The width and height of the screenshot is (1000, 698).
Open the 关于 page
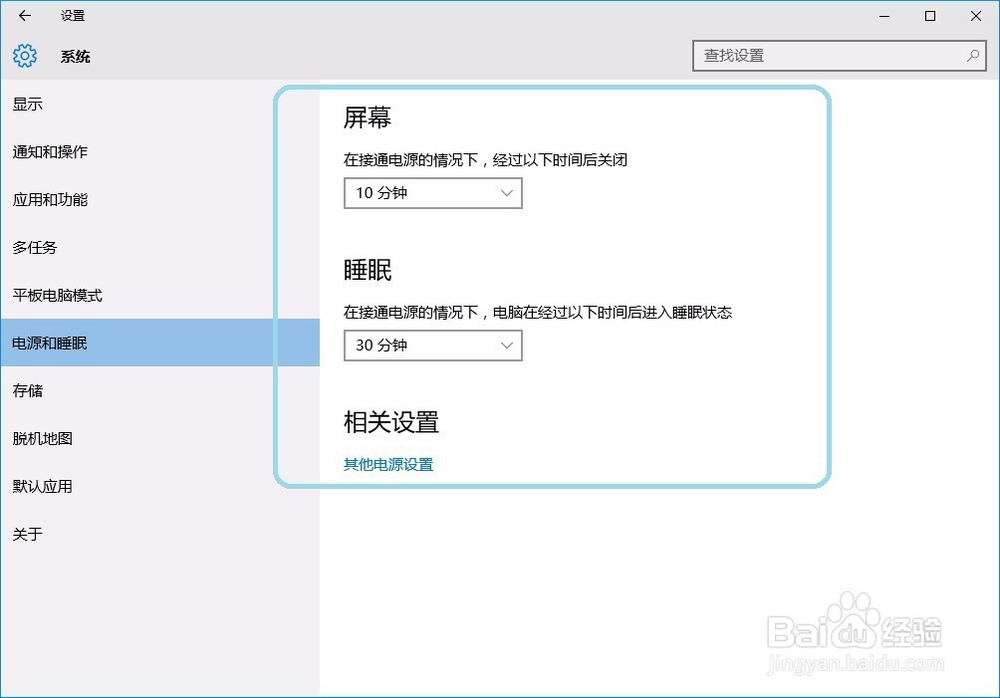coord(28,534)
